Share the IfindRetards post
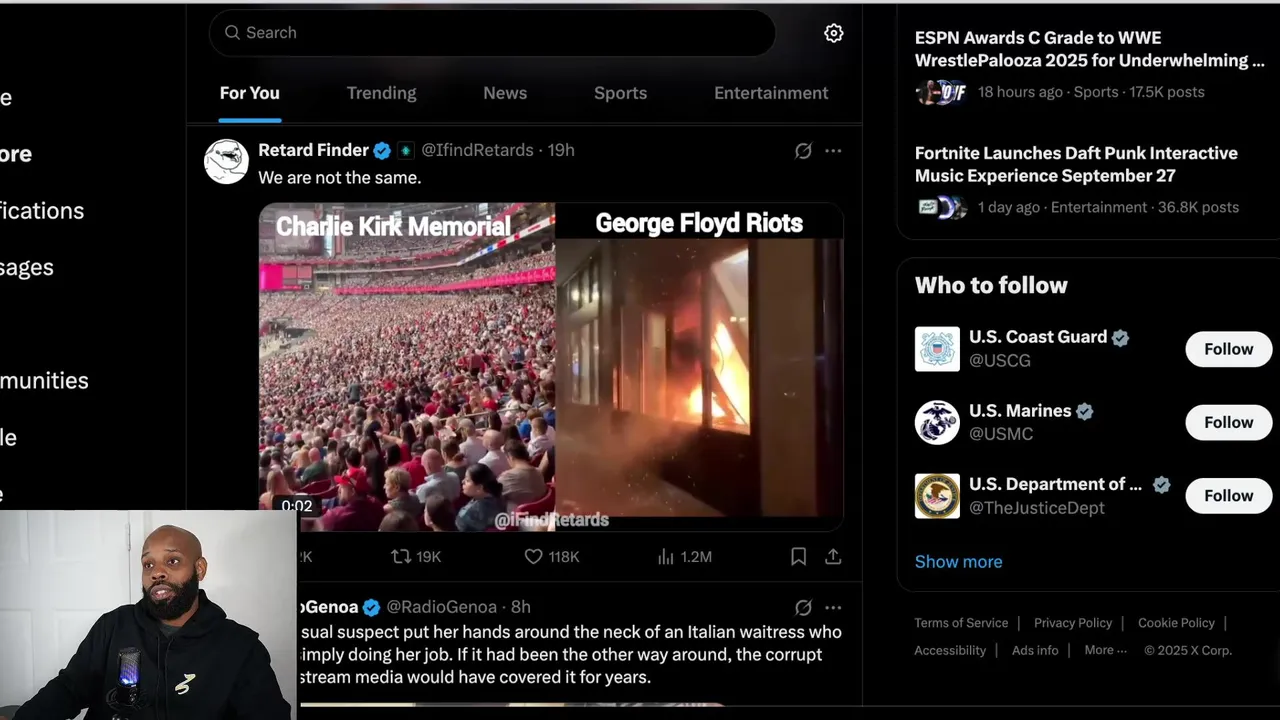This screenshot has width=1280, height=720. (x=833, y=557)
